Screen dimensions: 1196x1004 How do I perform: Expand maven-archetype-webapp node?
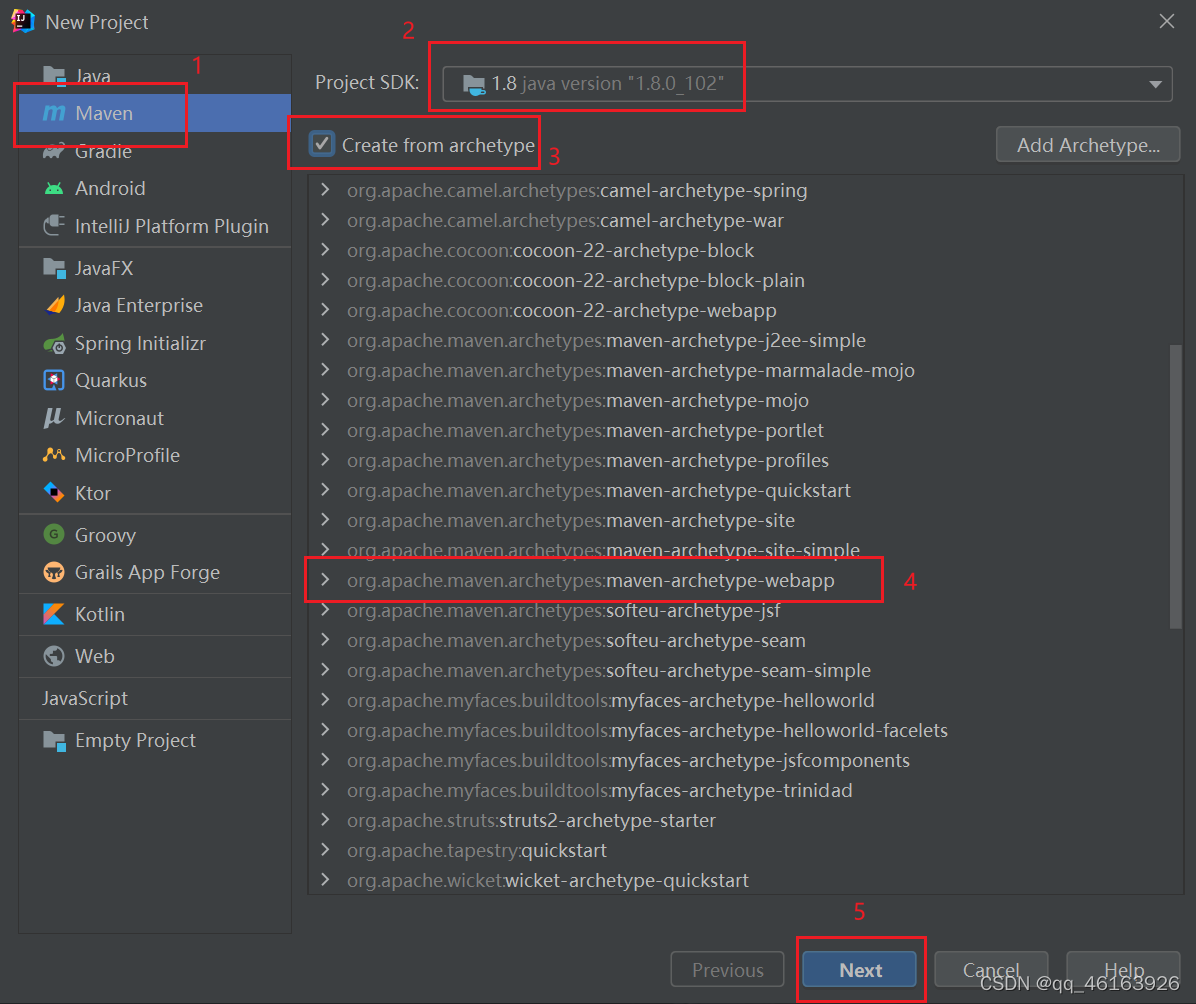(326, 579)
